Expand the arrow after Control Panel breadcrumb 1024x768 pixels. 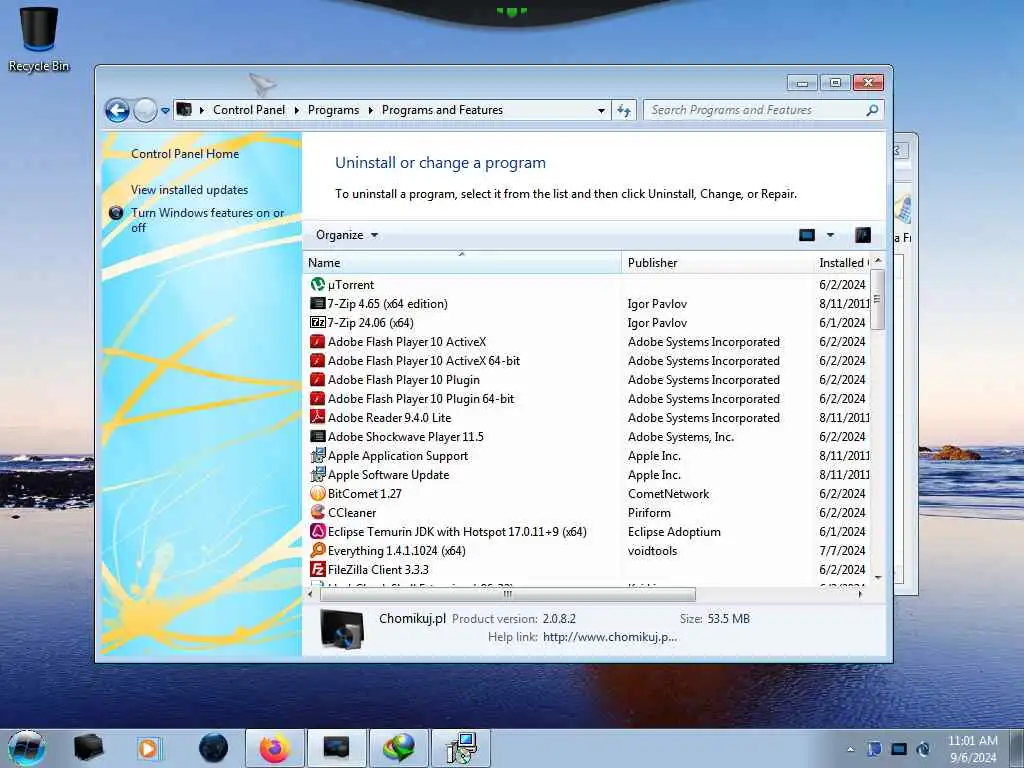pos(296,110)
